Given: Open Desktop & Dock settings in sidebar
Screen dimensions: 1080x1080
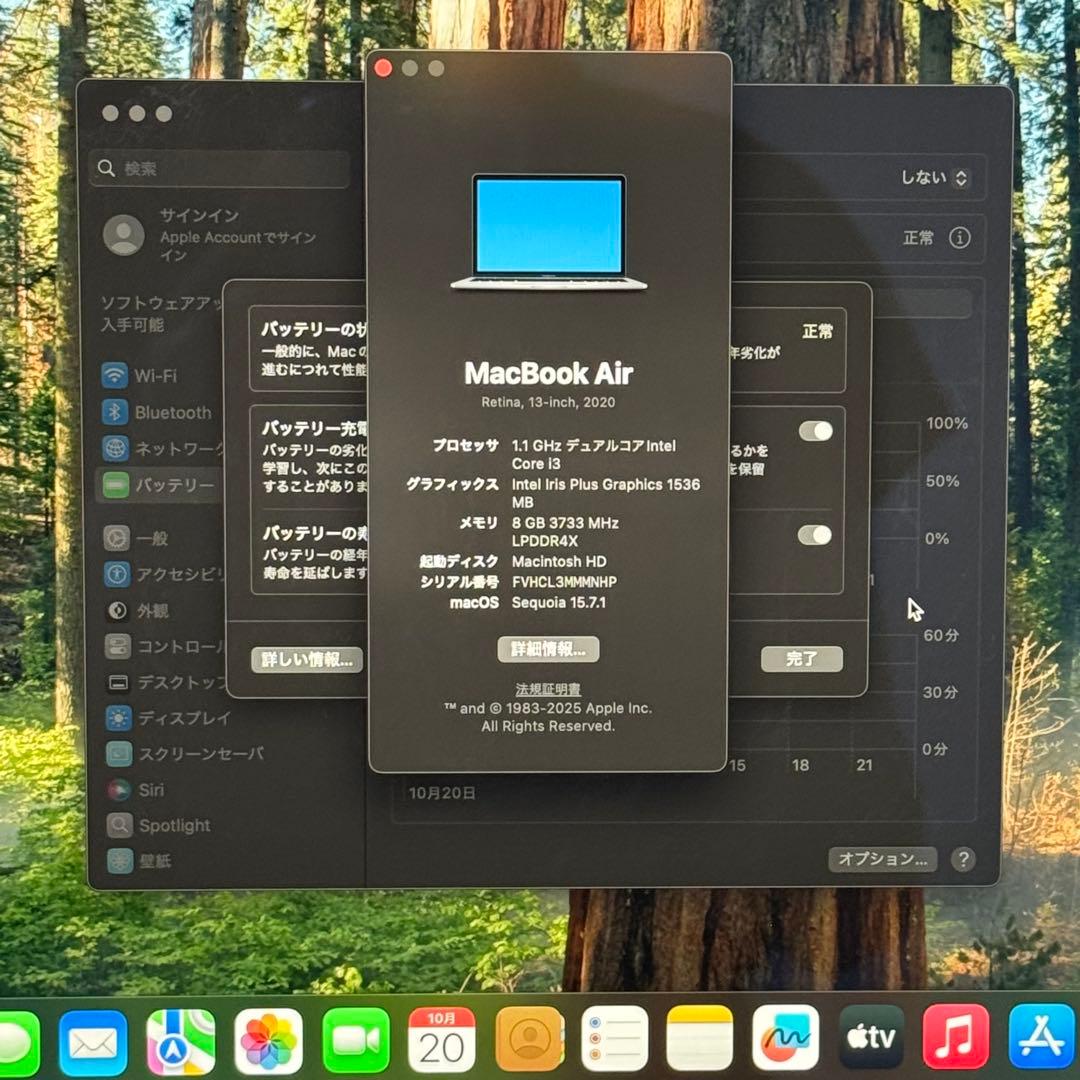Looking at the screenshot, I should (164, 683).
